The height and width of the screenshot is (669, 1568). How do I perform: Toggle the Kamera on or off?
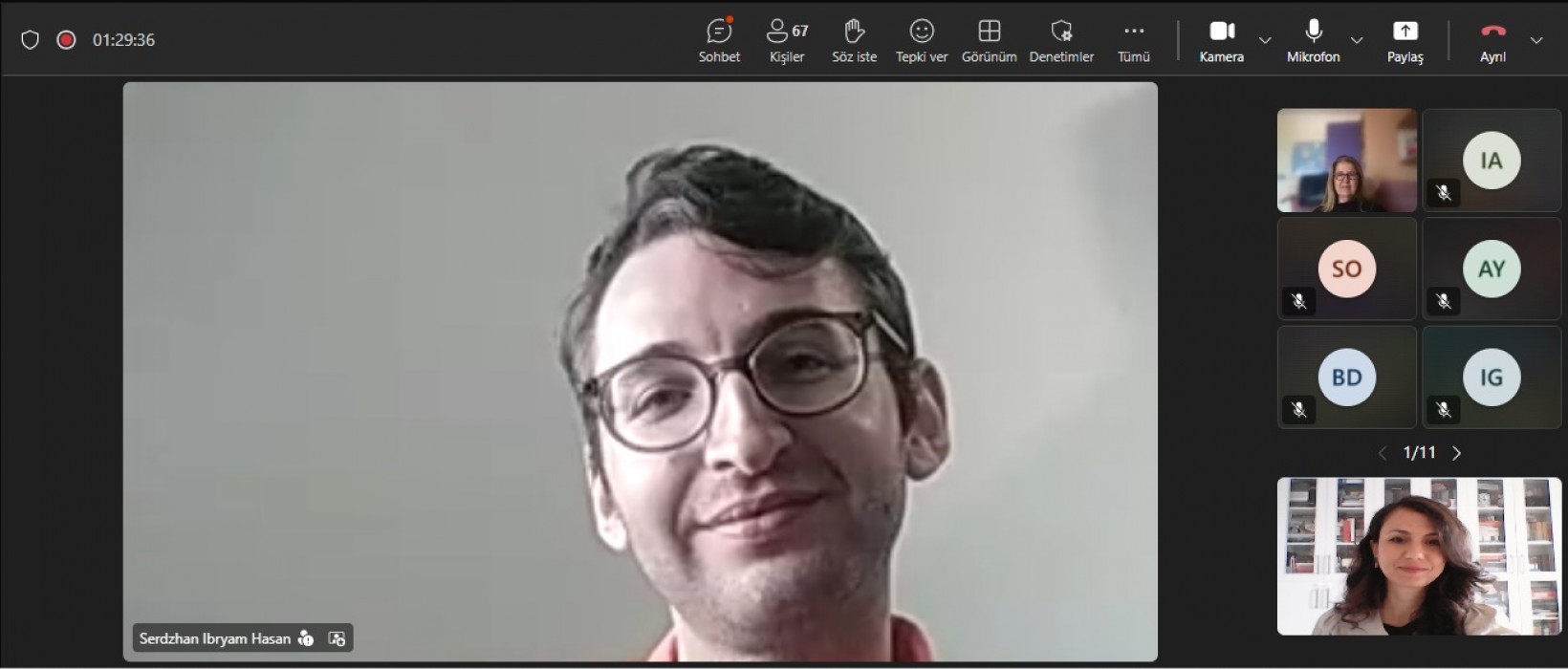(1222, 40)
